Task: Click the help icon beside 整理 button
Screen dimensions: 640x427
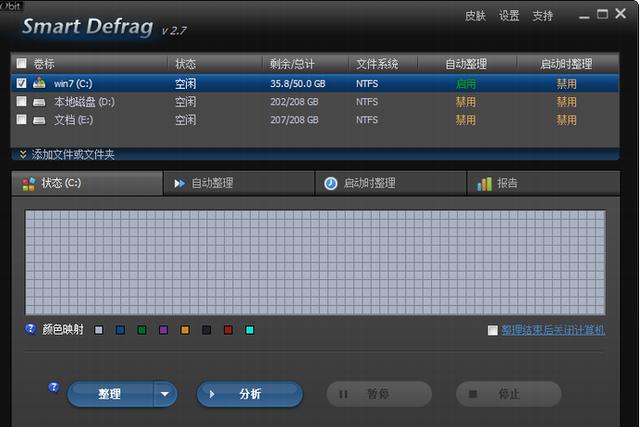Action: coord(53,387)
